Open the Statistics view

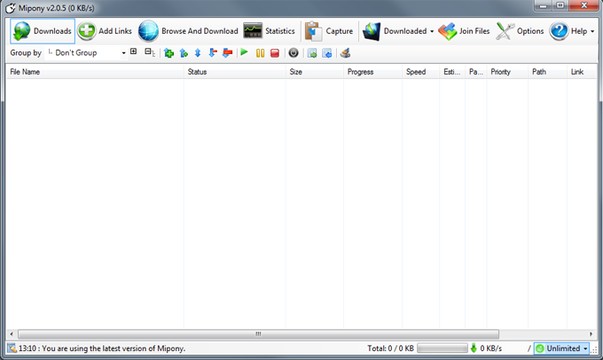(x=269, y=31)
